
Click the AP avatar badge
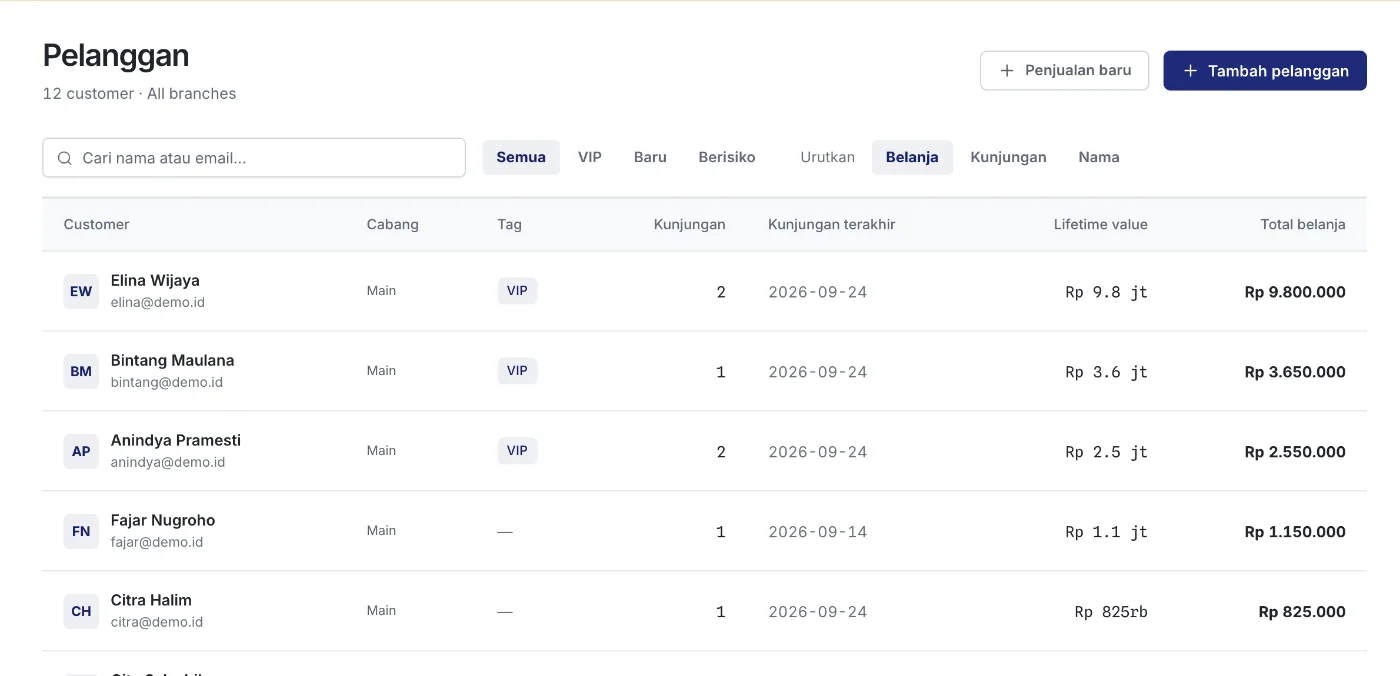81,451
